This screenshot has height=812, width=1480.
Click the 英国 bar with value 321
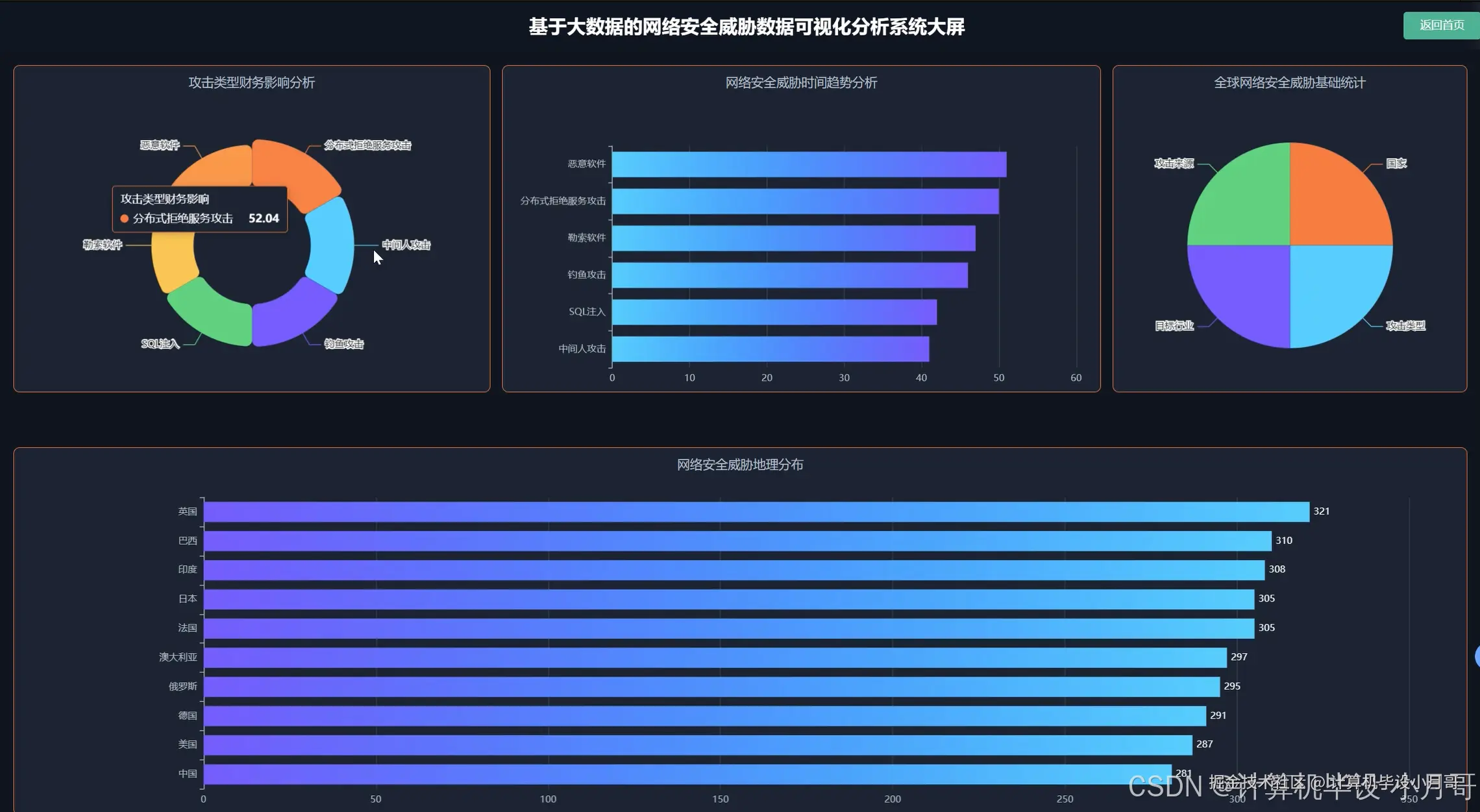756,511
